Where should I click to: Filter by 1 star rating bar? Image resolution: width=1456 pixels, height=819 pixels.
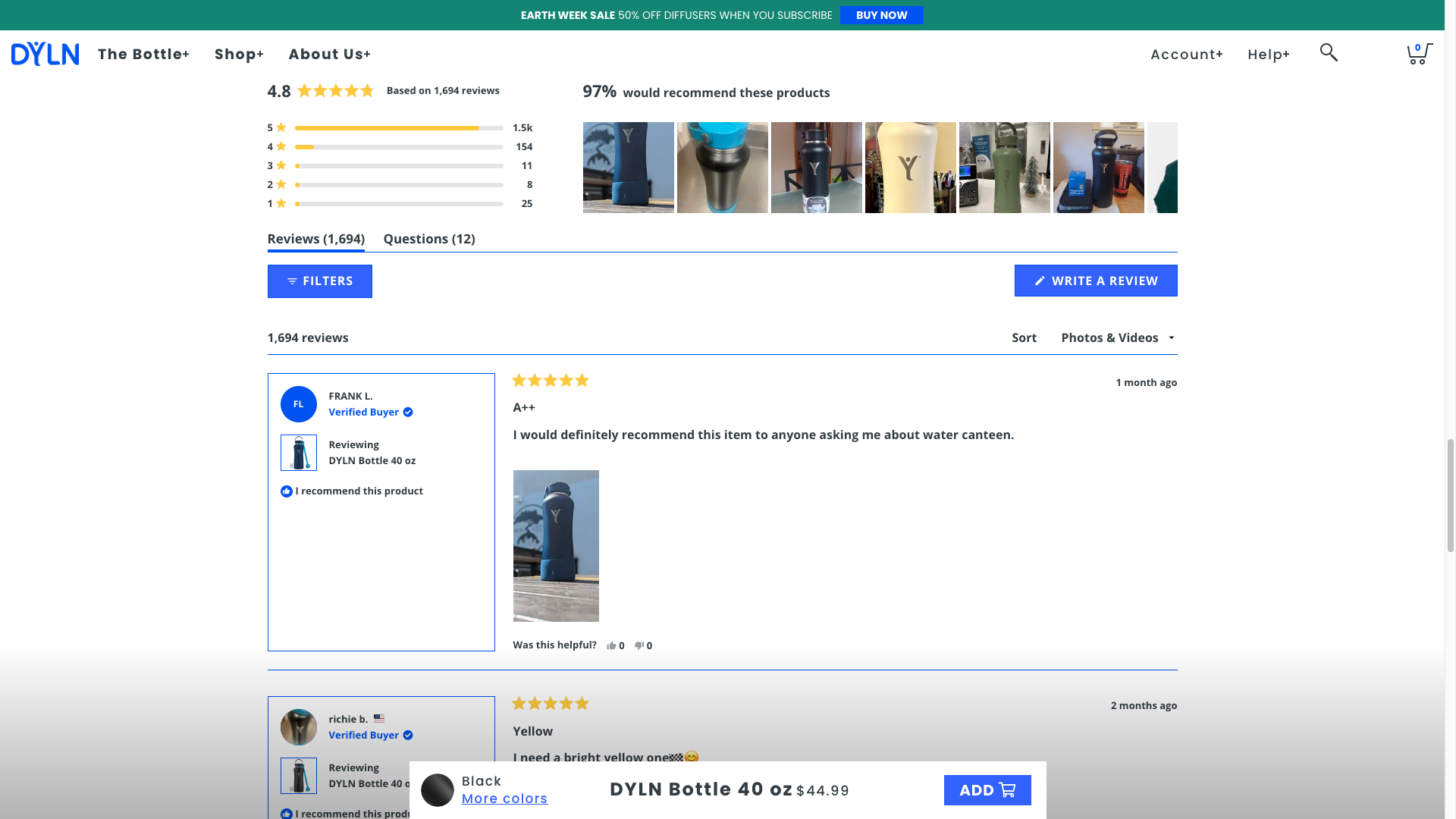pos(400,204)
